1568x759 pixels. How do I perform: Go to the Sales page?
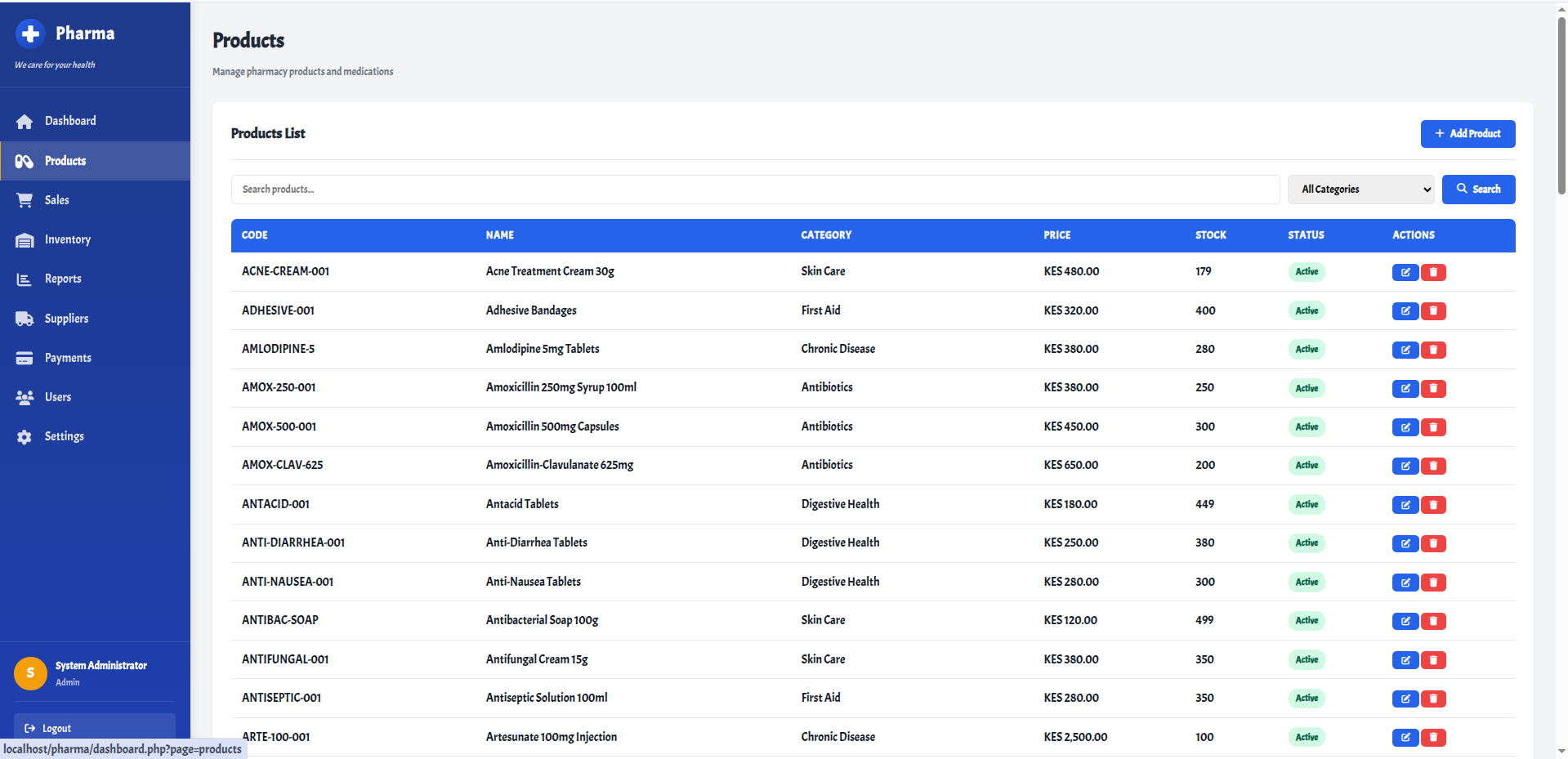[56, 200]
